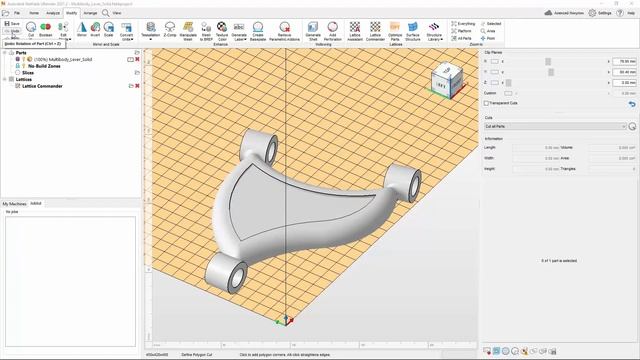Toggle the Custom clip plane box
The width and height of the screenshot is (640, 360).
coord(508,93)
